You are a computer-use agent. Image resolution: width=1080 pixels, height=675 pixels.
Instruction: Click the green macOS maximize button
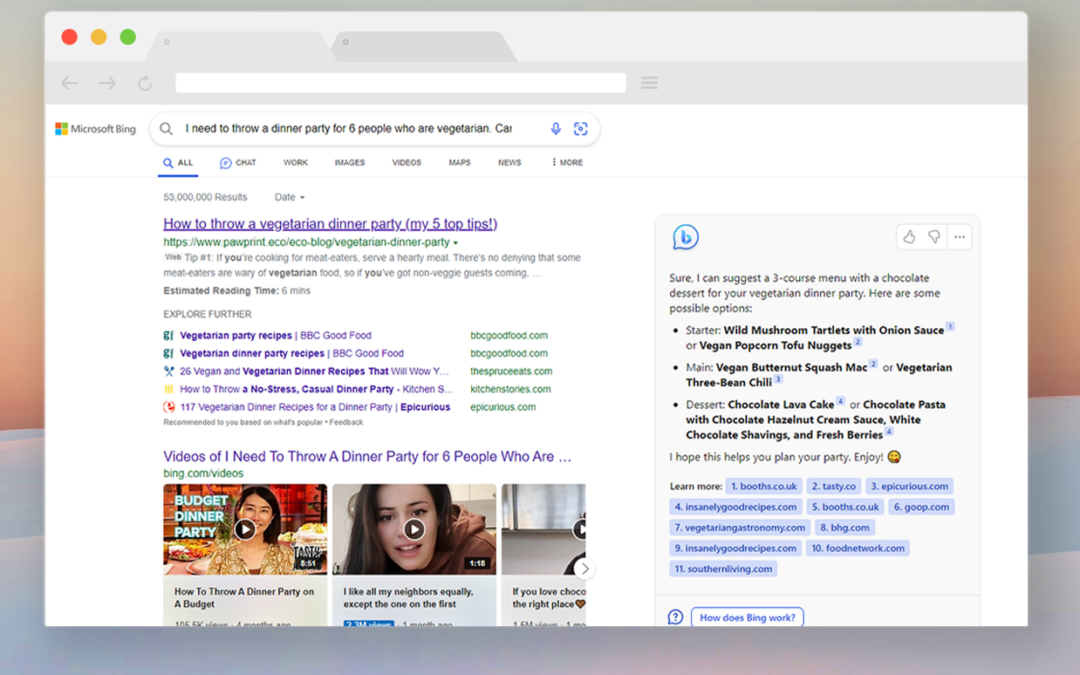tap(128, 37)
